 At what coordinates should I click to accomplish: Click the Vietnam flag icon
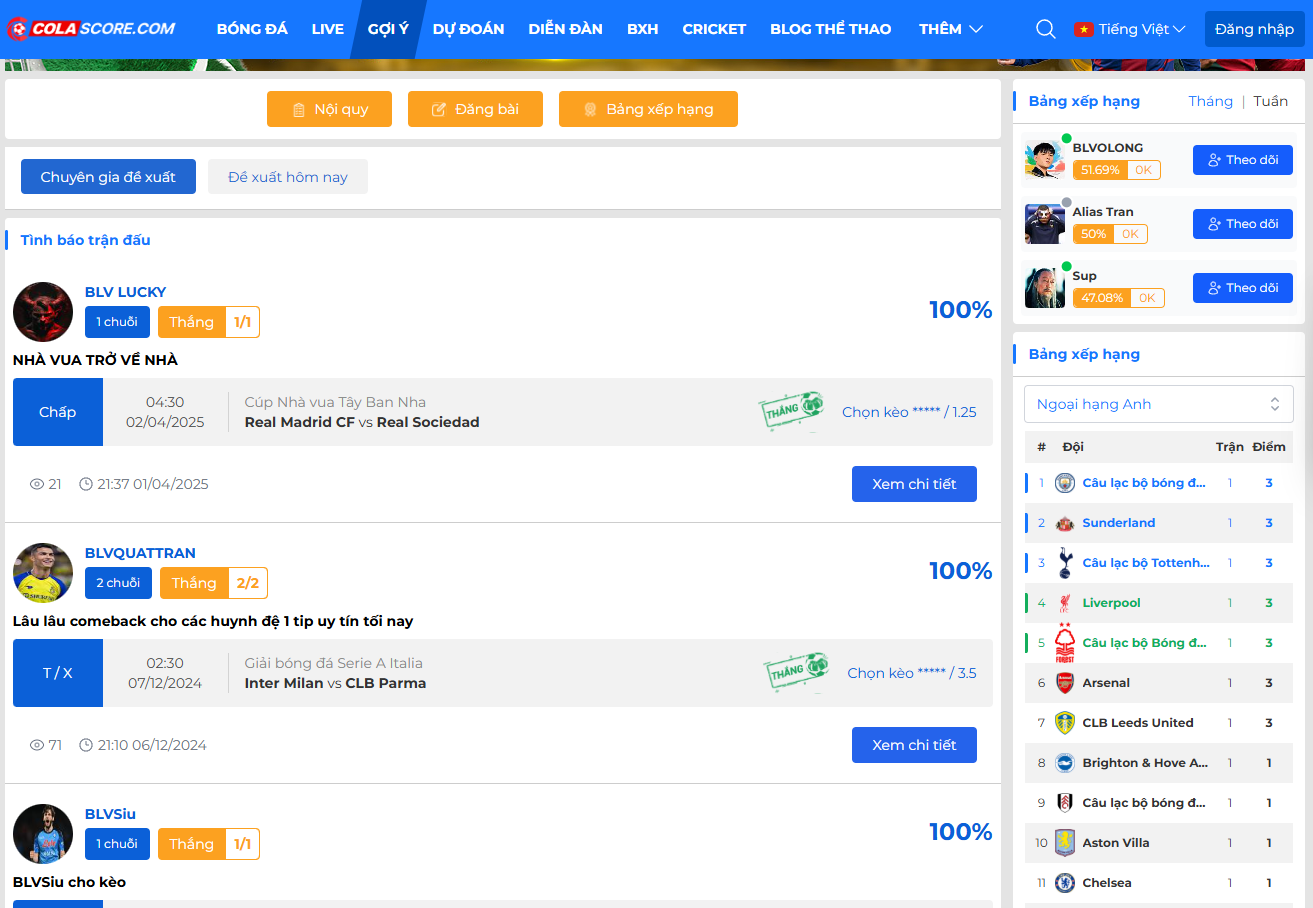tap(1083, 29)
